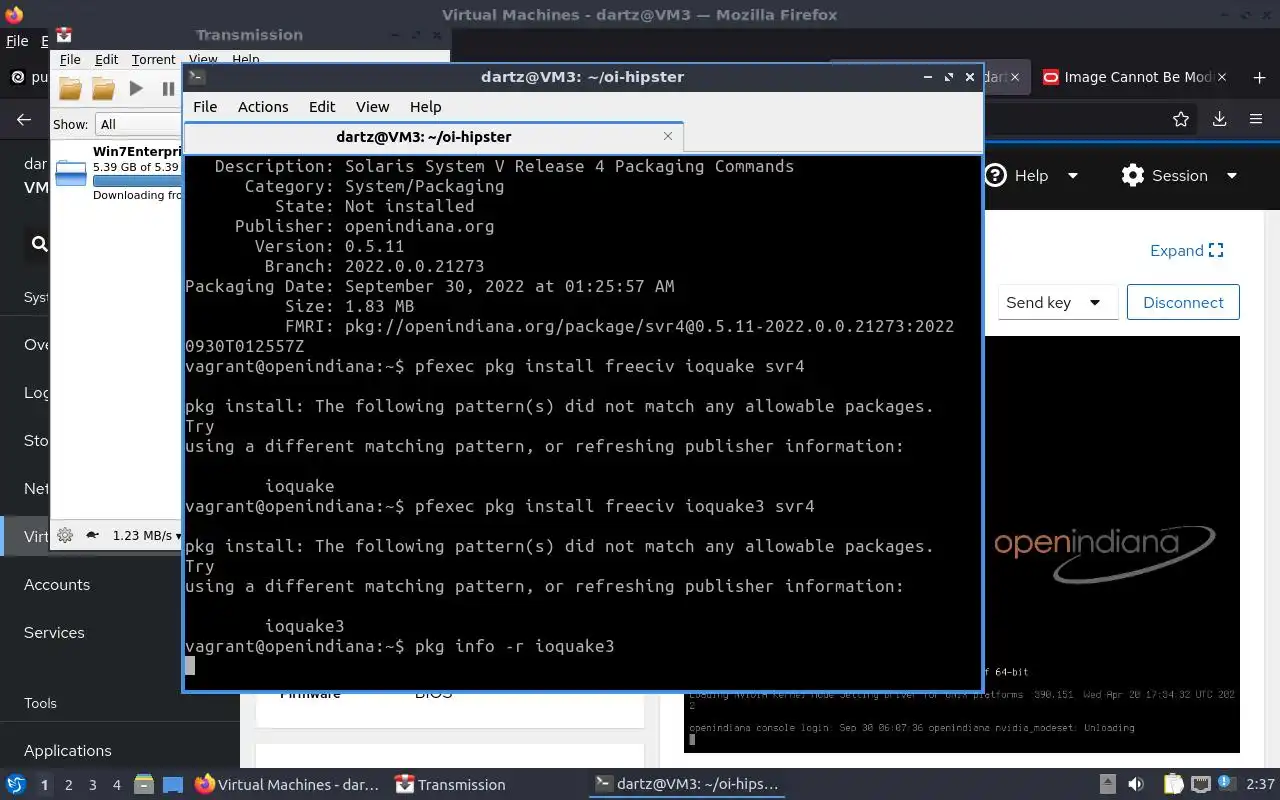Image resolution: width=1280 pixels, height=800 pixels.
Task: Open the Firefox downloads panel
Action: (1219, 119)
